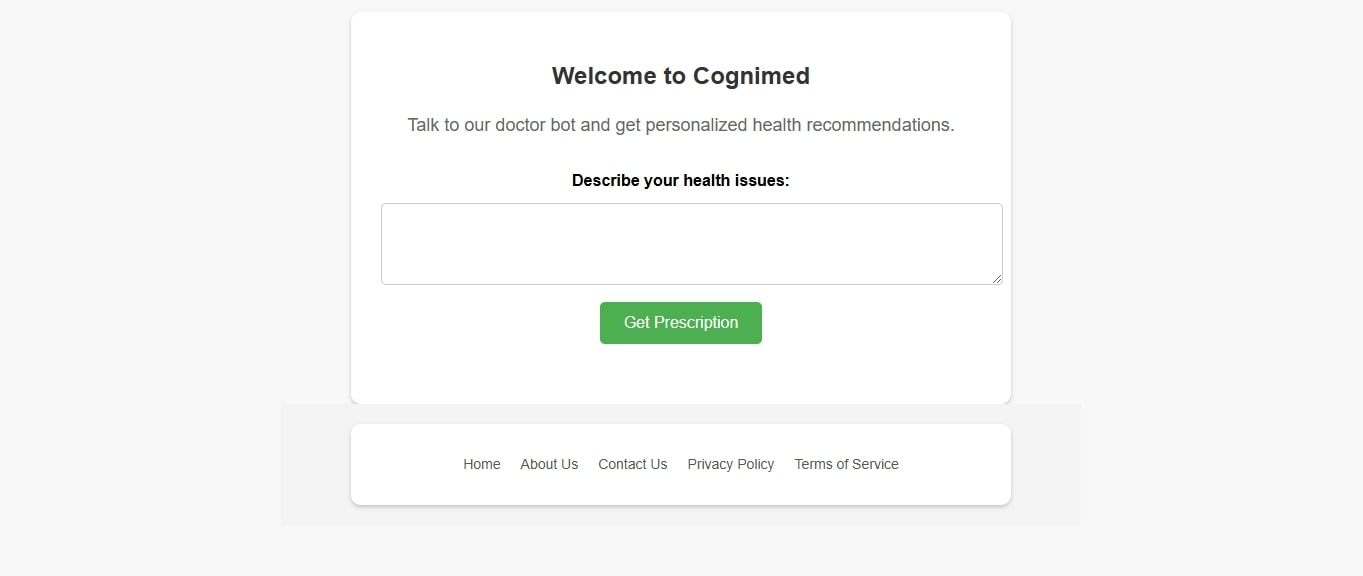Open the Contact Us footer link

633,464
